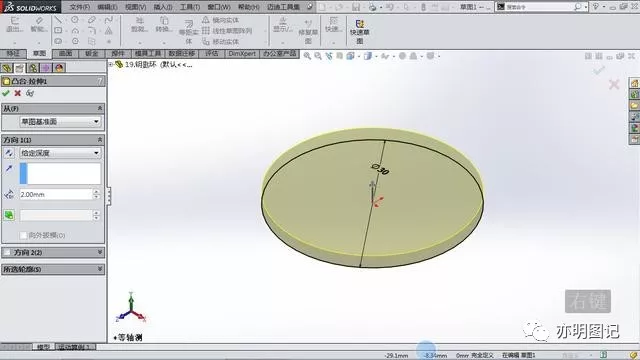Viewport: 640px width, 360px height.
Task: Cancel the extrude with red X
Action: 18,93
